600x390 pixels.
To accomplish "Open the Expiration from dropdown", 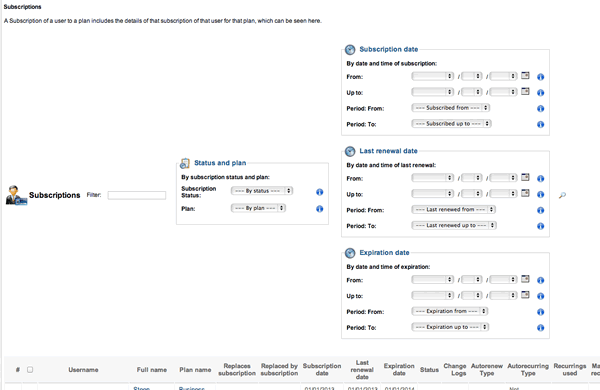I will (x=450, y=311).
